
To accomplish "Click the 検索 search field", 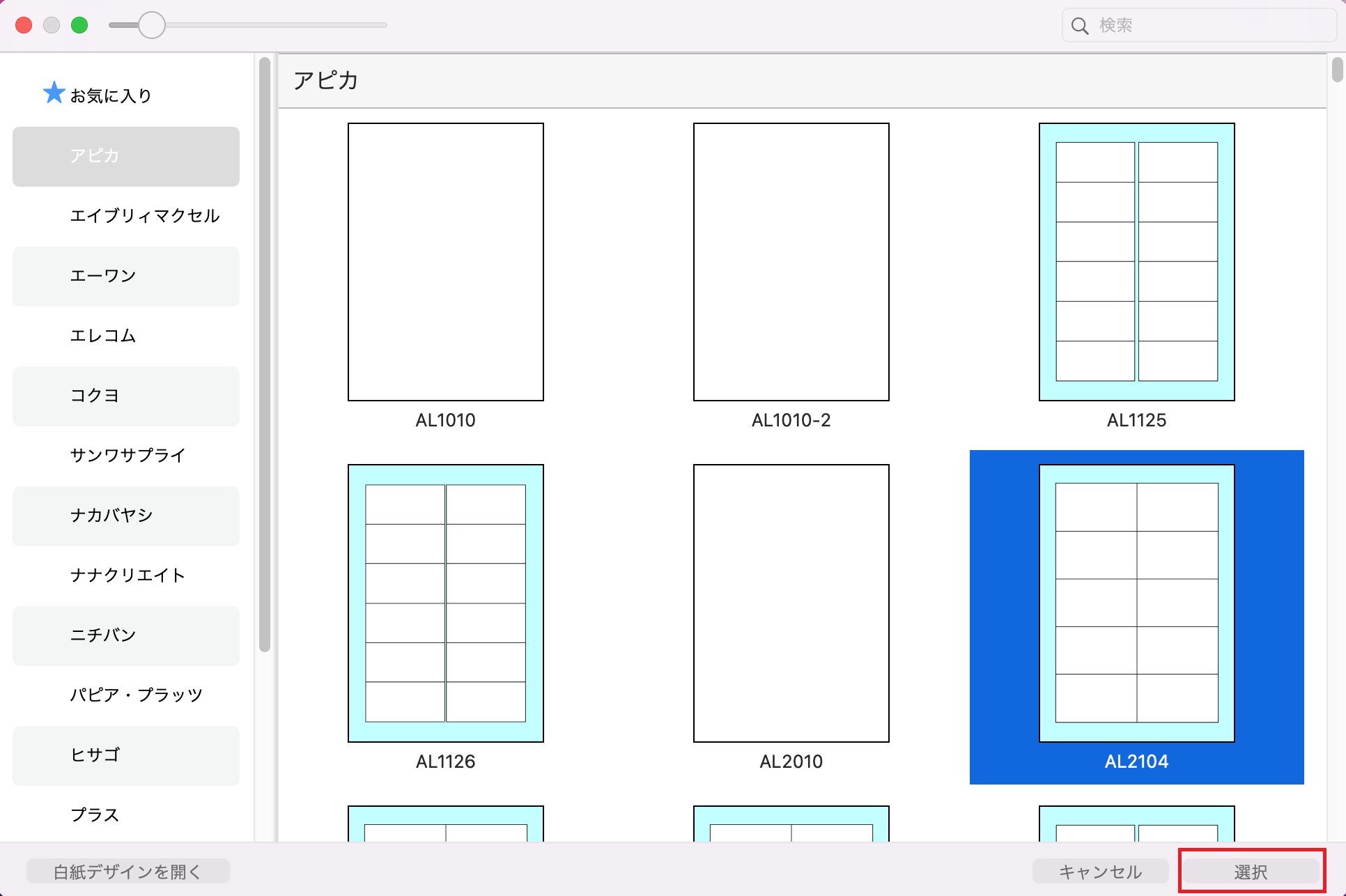I will tap(1199, 26).
